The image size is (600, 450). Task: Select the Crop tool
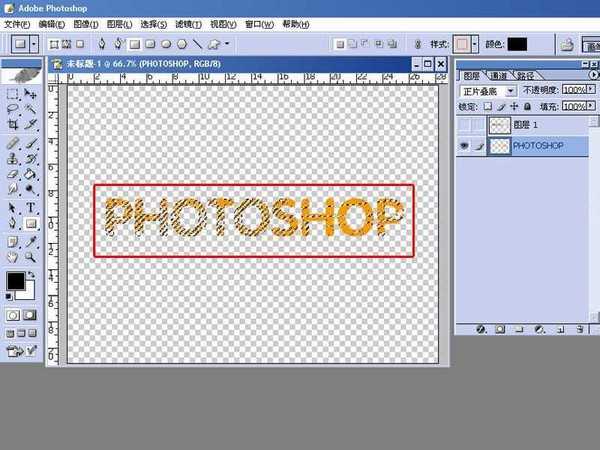13,124
